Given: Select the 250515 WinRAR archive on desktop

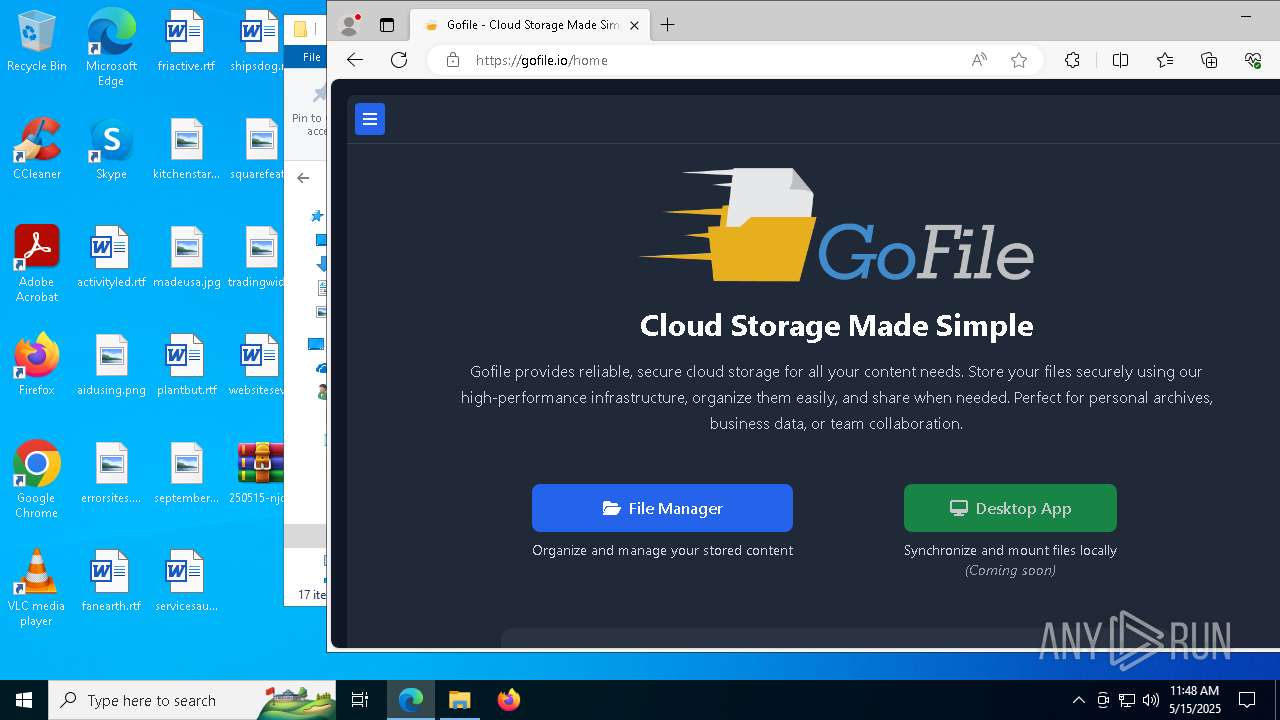Looking at the screenshot, I should coord(258,473).
